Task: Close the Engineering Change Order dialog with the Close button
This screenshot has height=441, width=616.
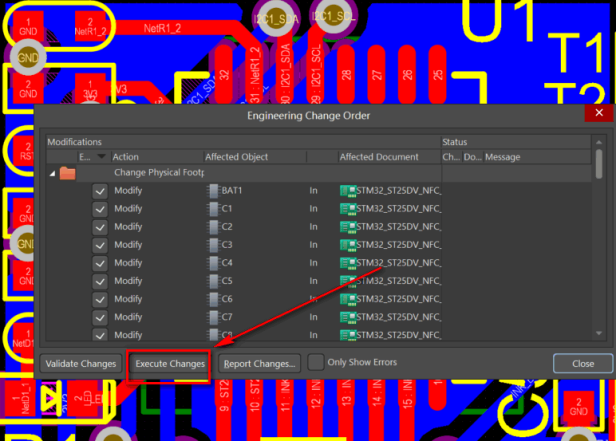Action: coord(582,364)
